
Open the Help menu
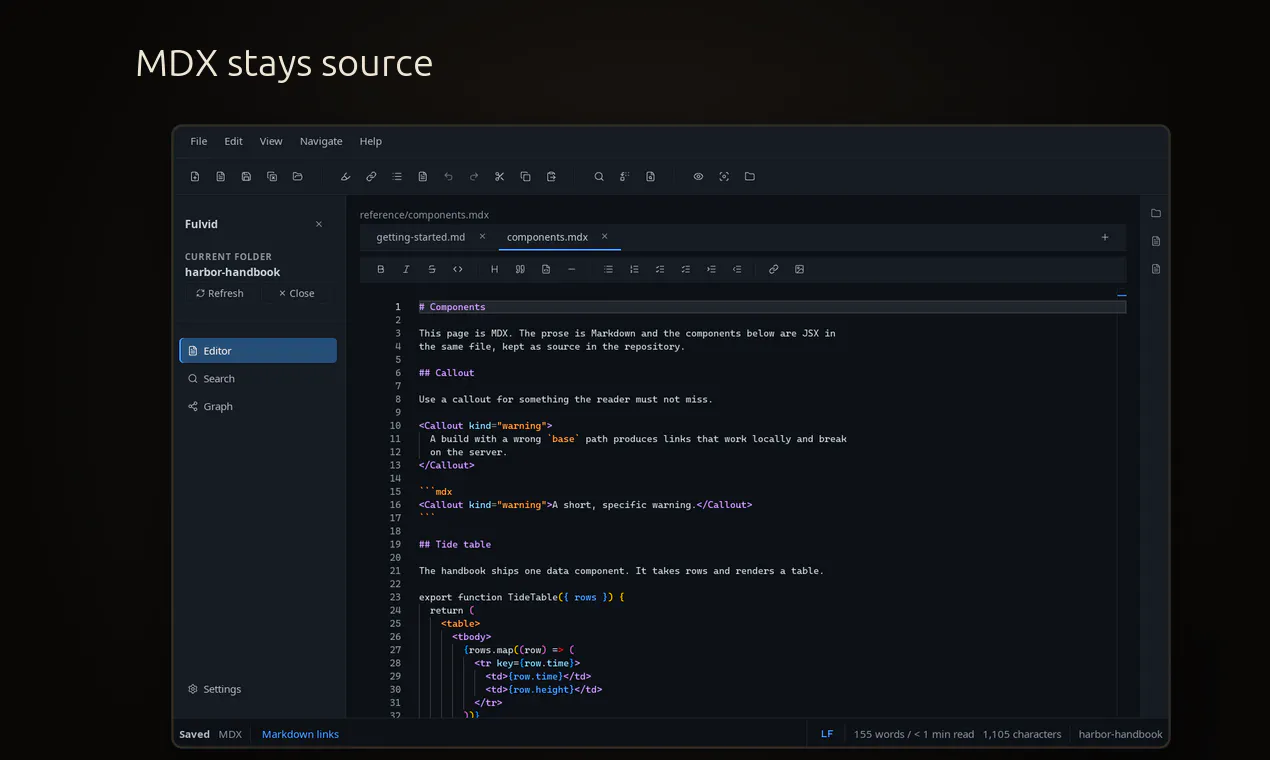[371, 141]
